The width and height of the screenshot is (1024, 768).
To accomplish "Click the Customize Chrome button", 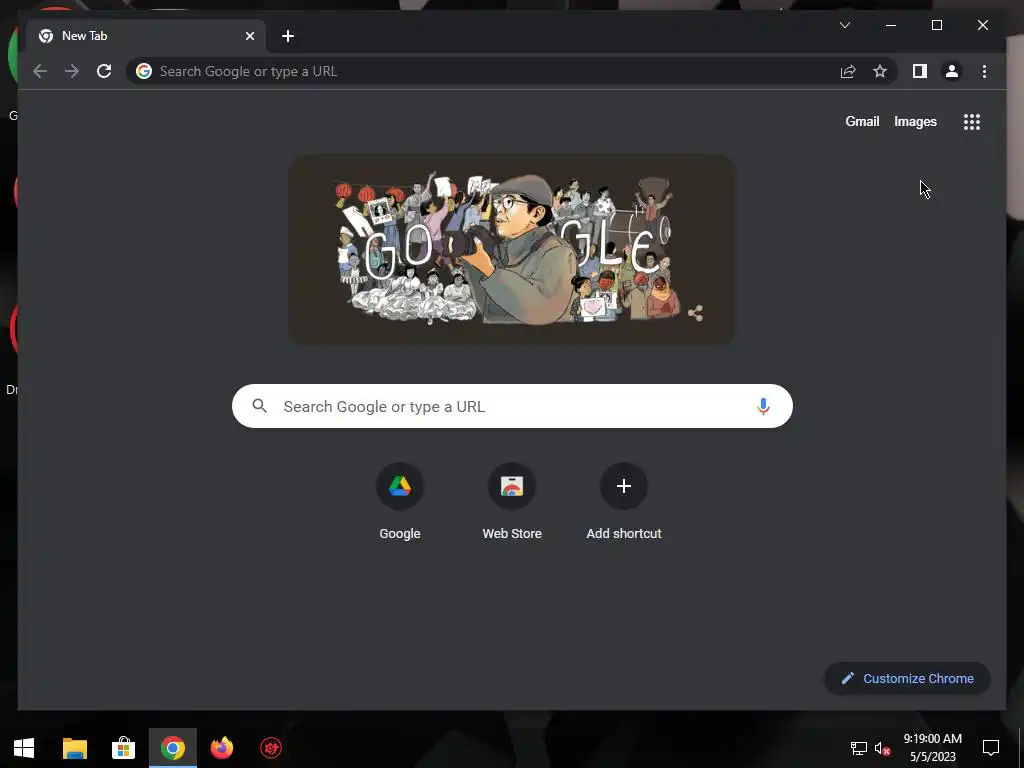I will pos(907,679).
